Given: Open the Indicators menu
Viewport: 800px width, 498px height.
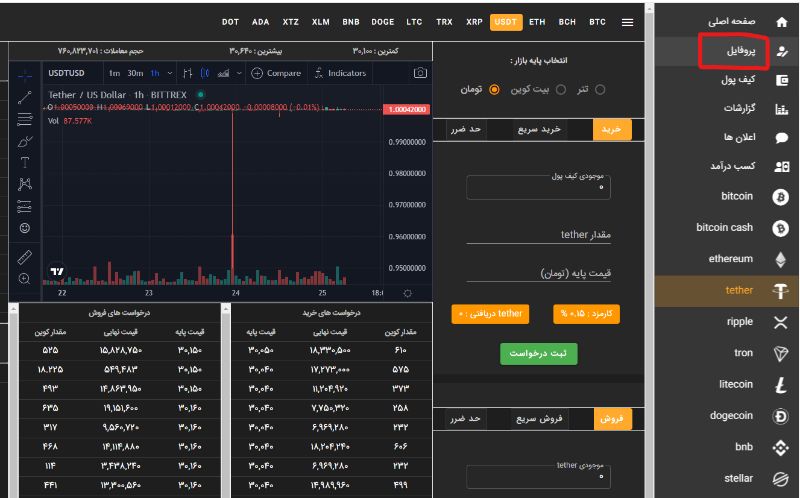Looking at the screenshot, I should coord(340,73).
